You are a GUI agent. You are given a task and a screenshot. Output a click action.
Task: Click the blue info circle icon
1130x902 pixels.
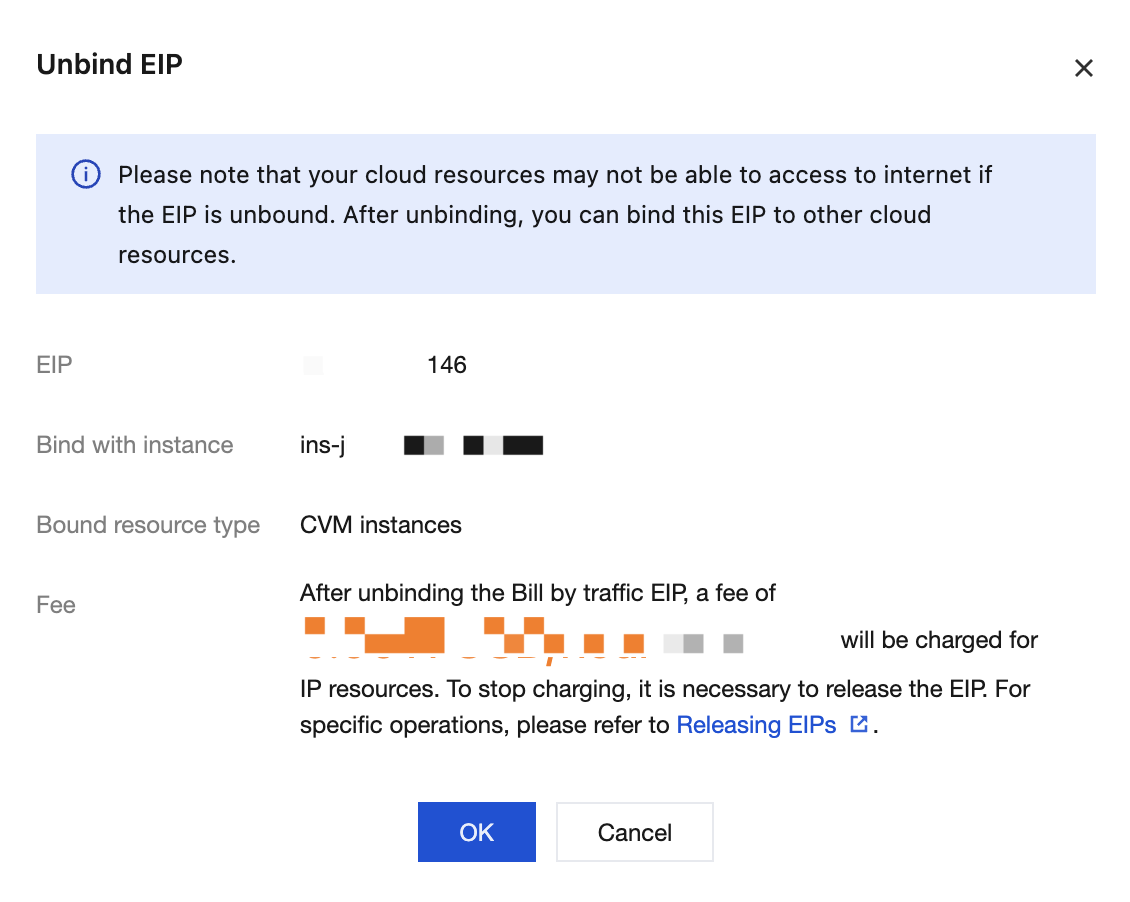coord(86,174)
